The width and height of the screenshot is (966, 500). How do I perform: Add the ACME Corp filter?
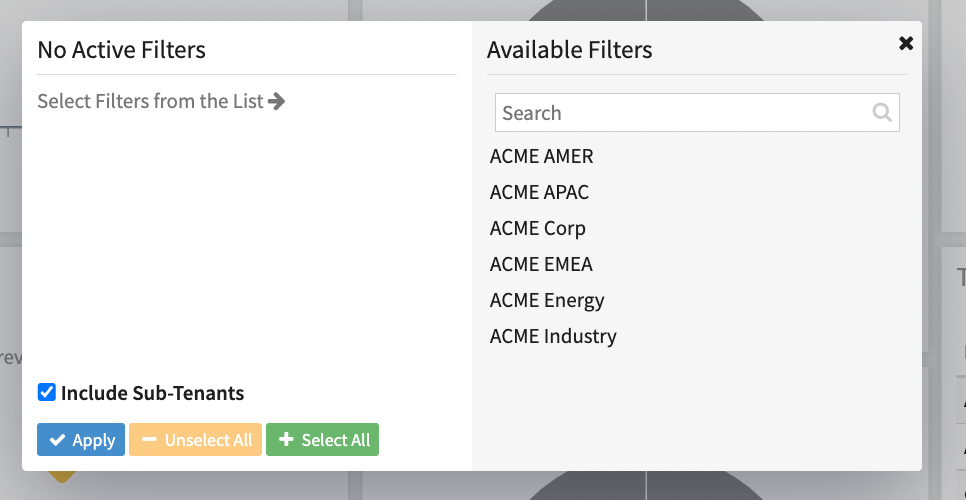pyautogui.click(x=537, y=229)
